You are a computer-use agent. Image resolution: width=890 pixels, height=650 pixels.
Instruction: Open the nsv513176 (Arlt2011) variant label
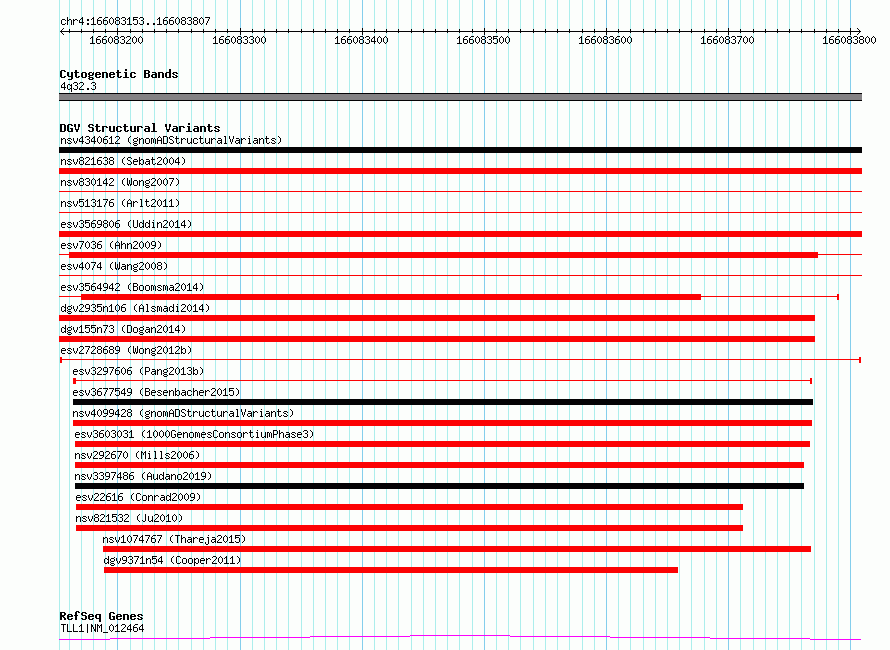coord(120,203)
